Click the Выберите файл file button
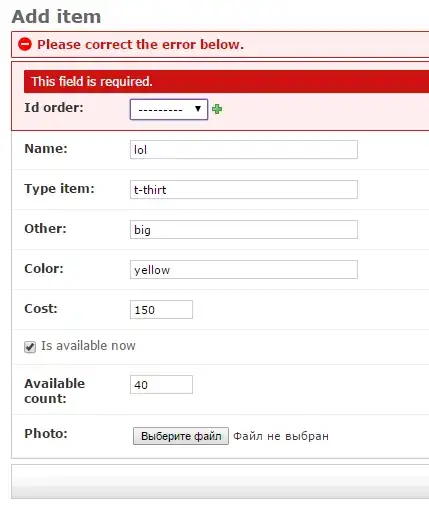This screenshot has height=509, width=429. (181, 436)
